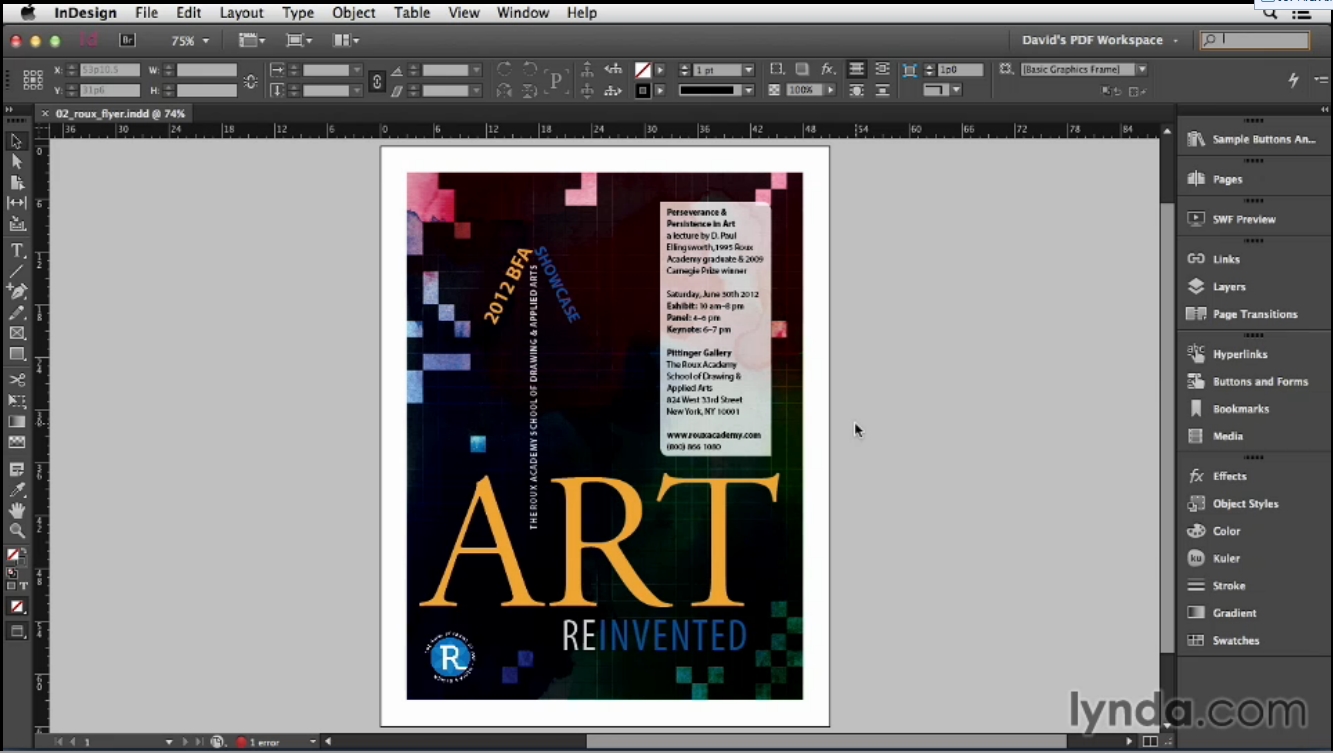
Task: Select the Free Transform tool
Action: tap(17, 401)
